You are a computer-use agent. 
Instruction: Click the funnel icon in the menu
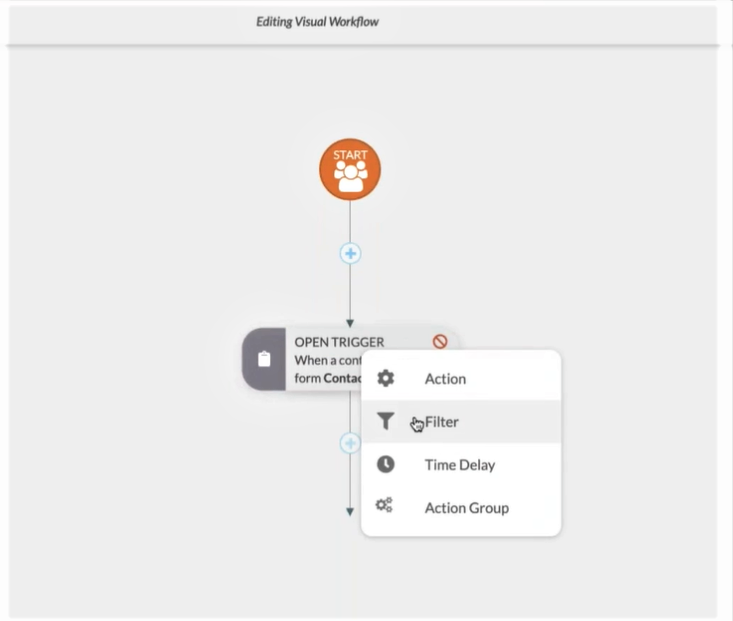pyautogui.click(x=385, y=422)
